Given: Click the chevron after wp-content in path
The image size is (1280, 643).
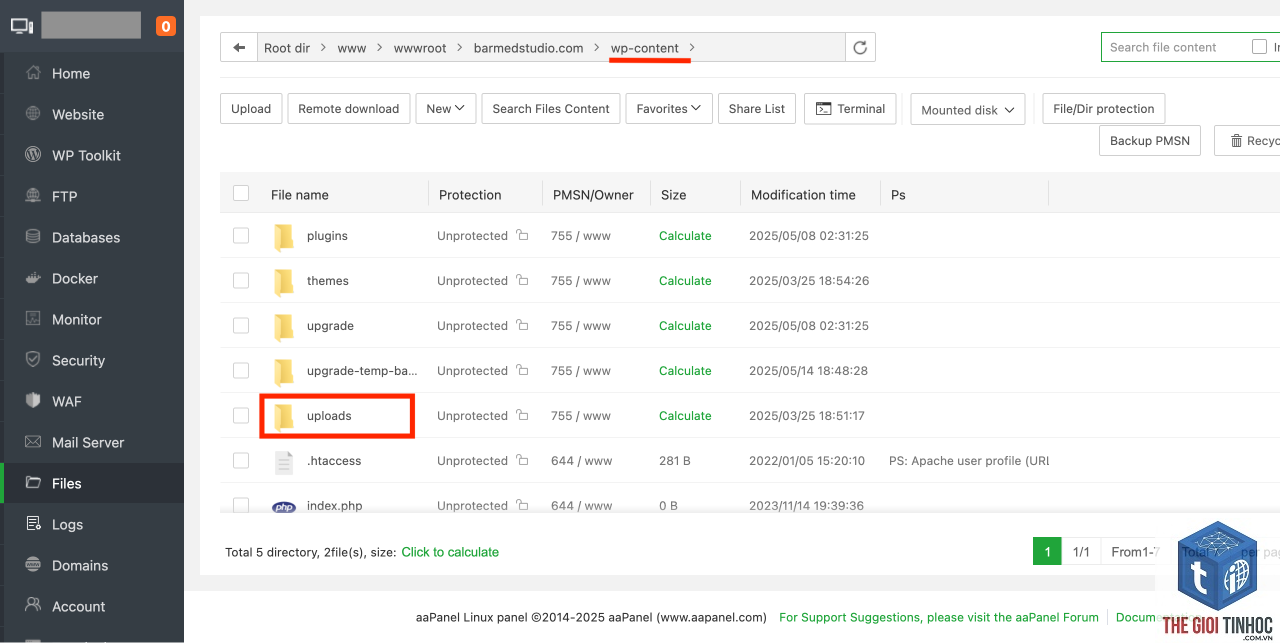Looking at the screenshot, I should pos(692,48).
